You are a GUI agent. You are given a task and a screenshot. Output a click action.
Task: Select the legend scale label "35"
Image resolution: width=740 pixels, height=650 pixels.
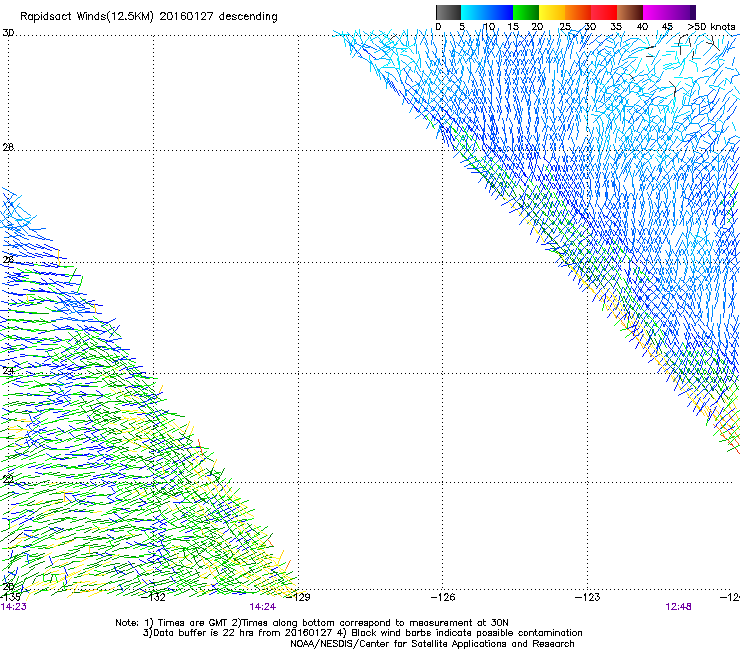coord(616,27)
